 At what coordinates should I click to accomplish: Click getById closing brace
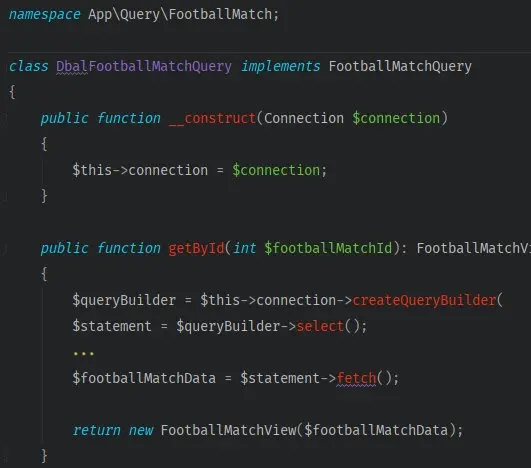[44, 456]
